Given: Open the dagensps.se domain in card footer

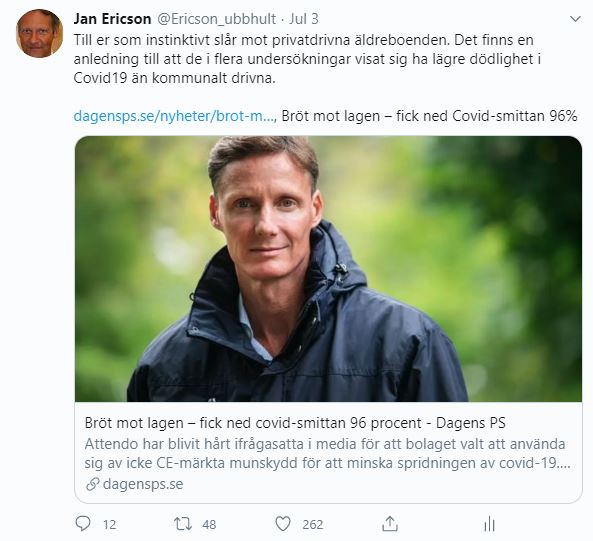Looking at the screenshot, I should tap(143, 484).
